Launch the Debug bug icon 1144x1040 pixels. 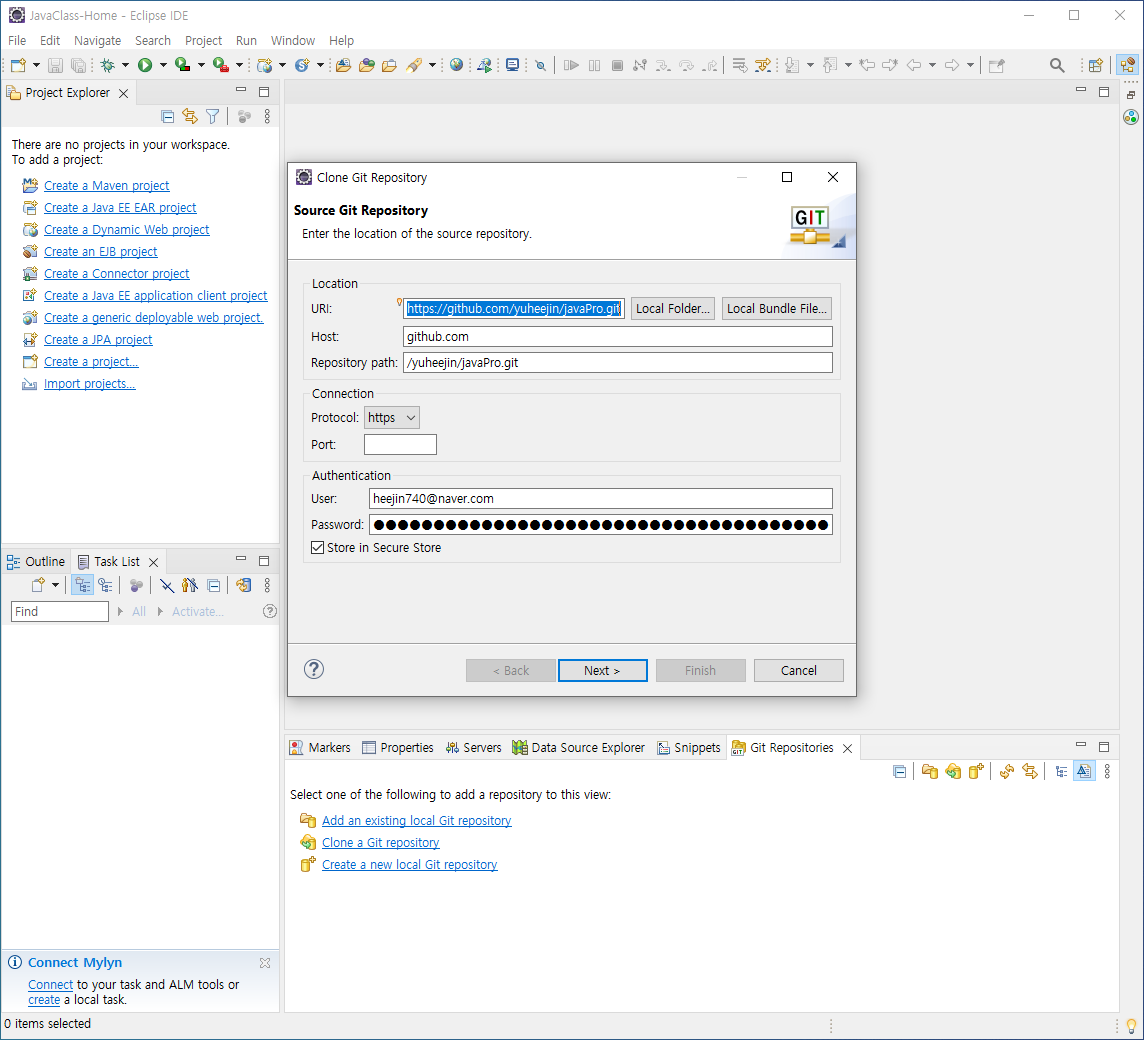point(108,66)
